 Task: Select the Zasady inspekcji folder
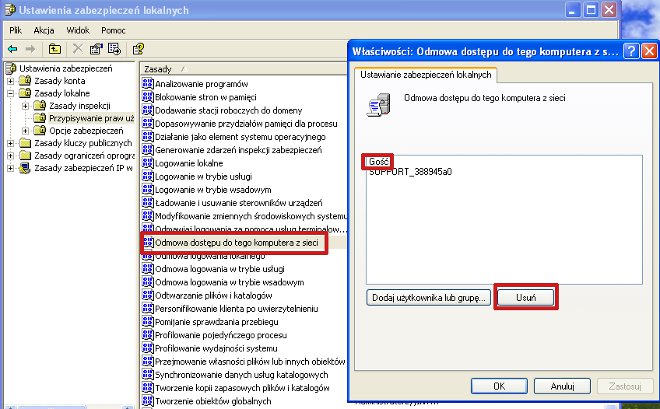79,105
